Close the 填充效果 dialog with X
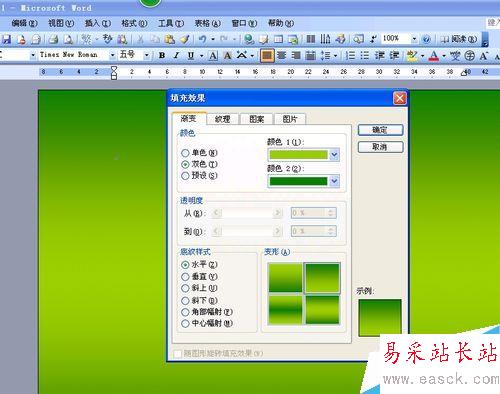 click(399, 98)
